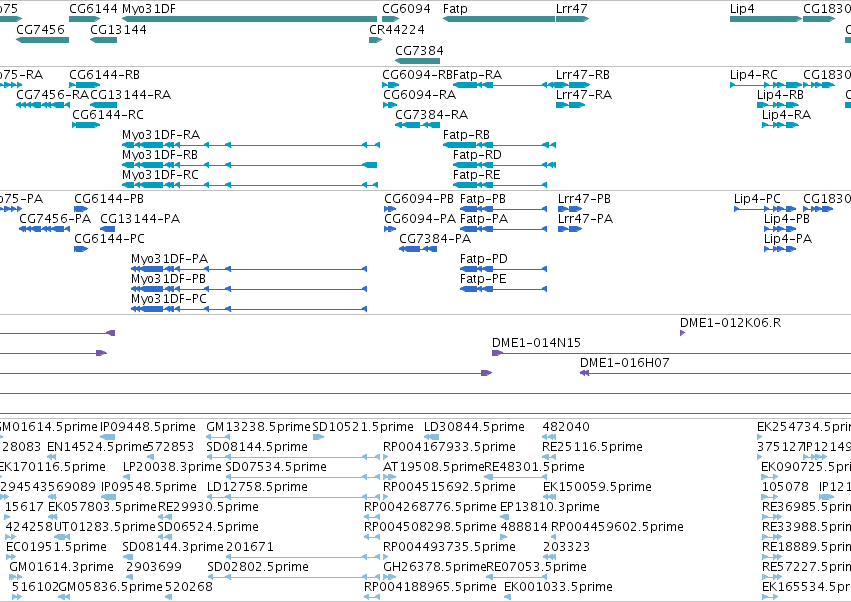Click transcript Lrr47-RB

coord(573,85)
